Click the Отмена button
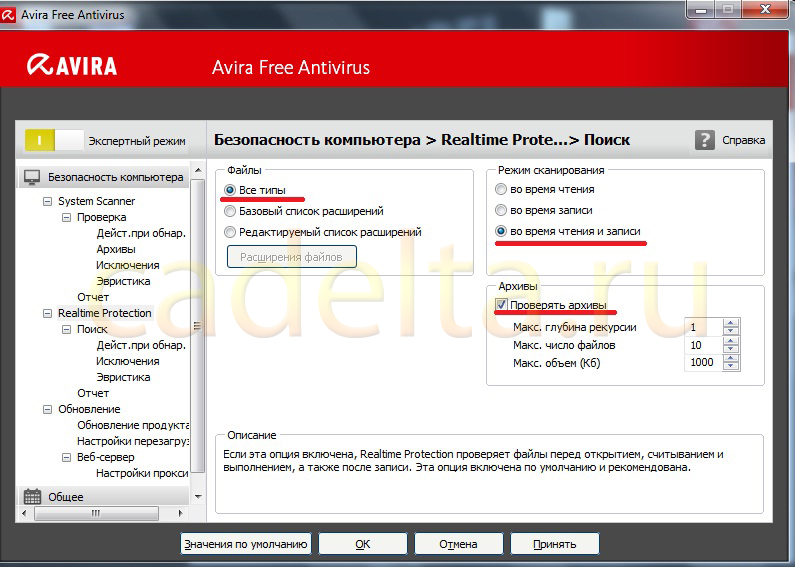This screenshot has width=795, height=567. tap(458, 544)
